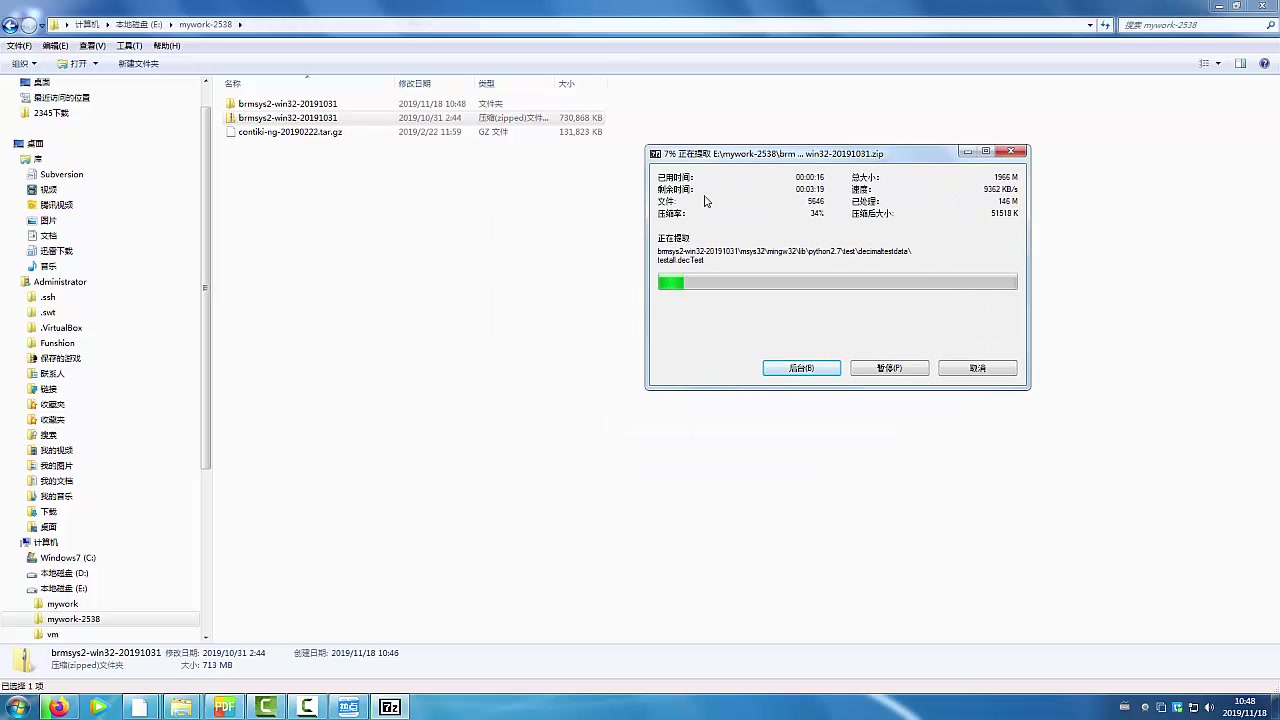Open the 帮助(H) menu
The width and height of the screenshot is (1280, 720).
tap(167, 46)
